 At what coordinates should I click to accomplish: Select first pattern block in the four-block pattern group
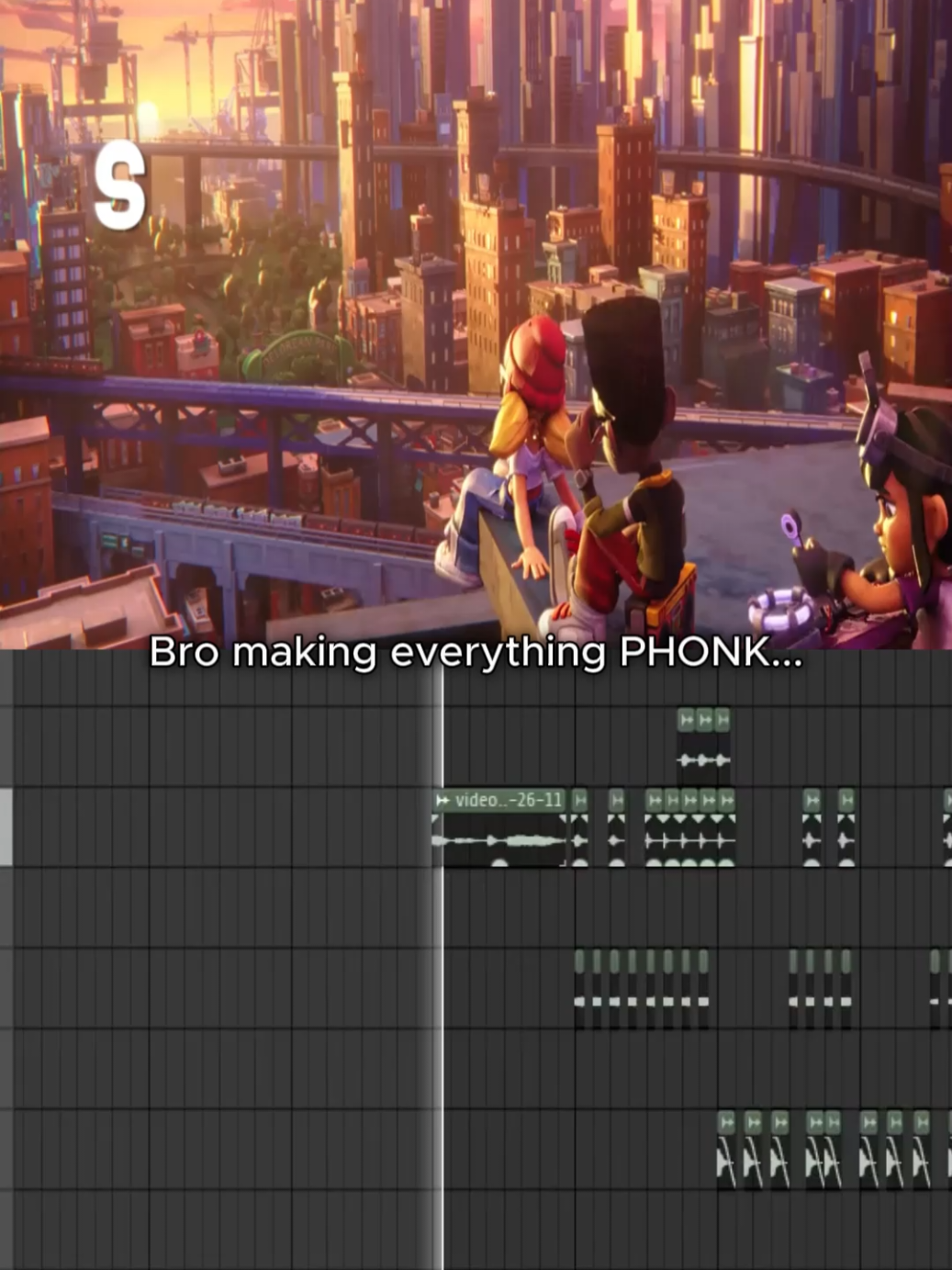pyautogui.click(x=793, y=989)
